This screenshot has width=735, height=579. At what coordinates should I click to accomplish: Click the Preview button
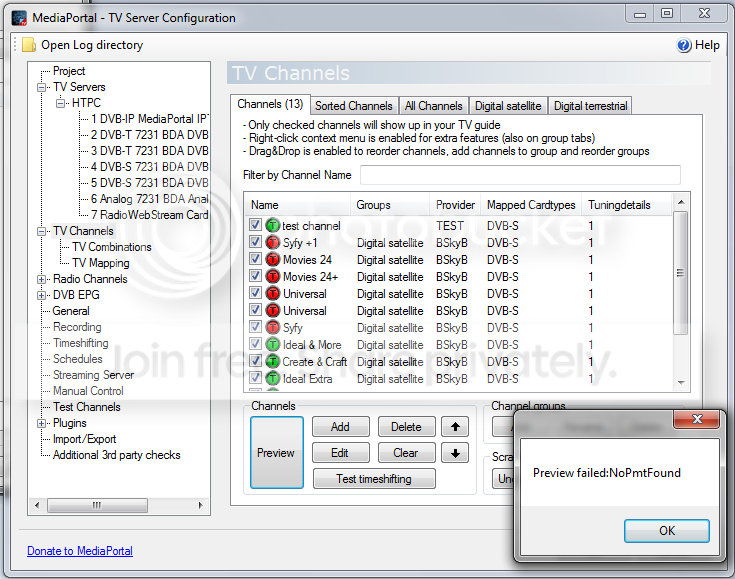(277, 453)
